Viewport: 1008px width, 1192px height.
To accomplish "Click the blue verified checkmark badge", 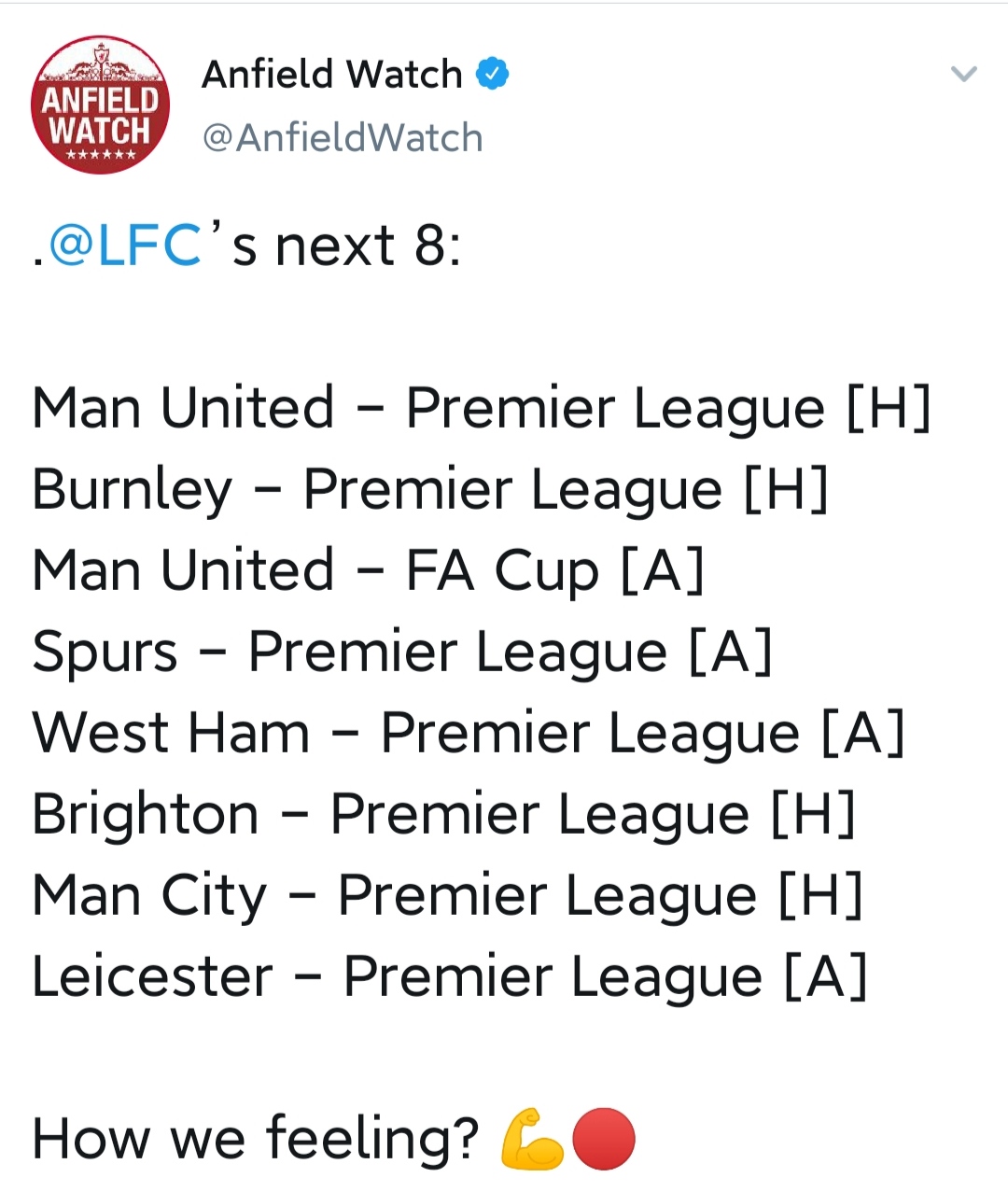I will (493, 74).
